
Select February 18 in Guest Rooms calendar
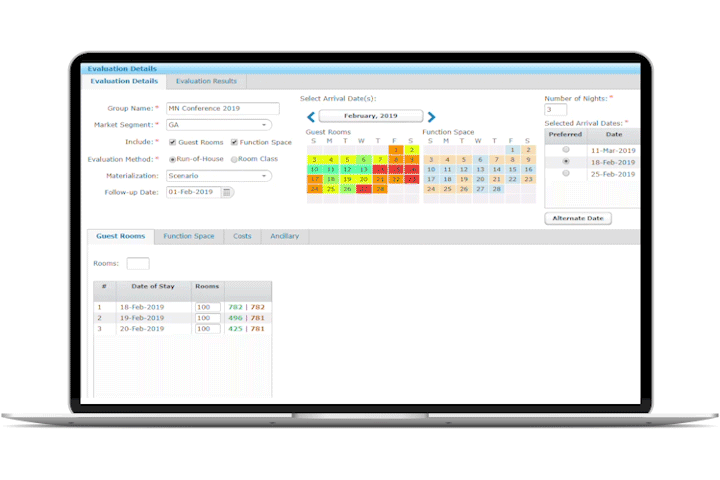[x=330, y=178]
